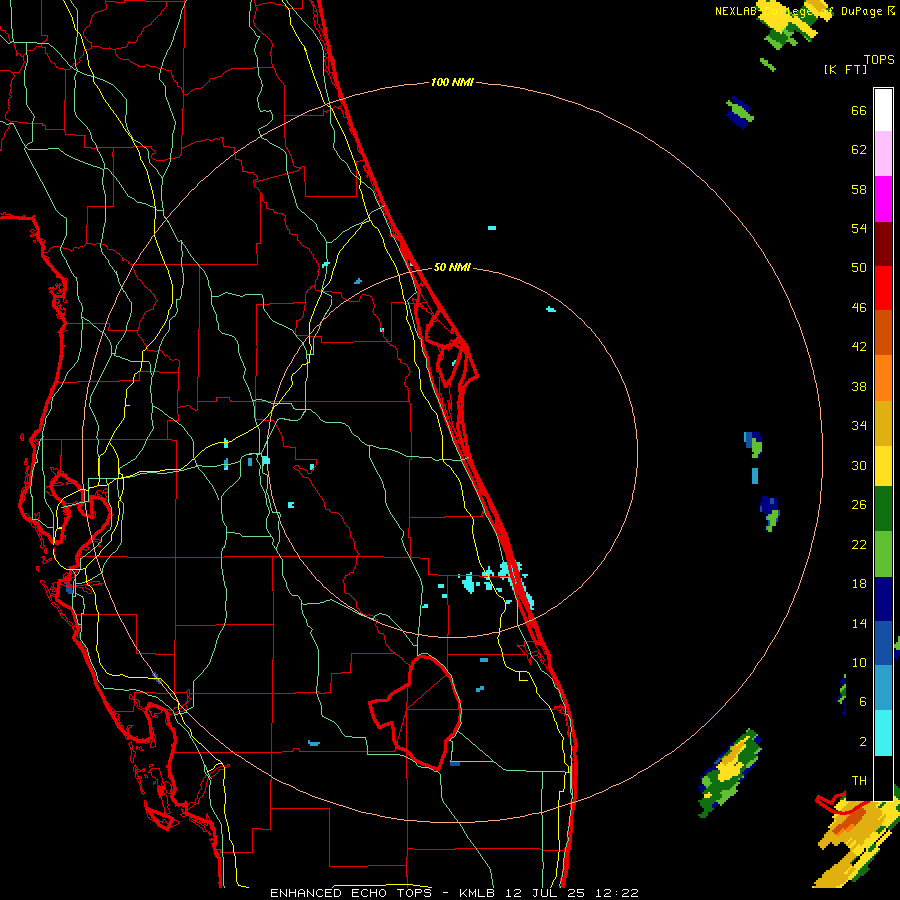Select the "66" value on the scale
This screenshot has width=900, height=900.
click(859, 111)
